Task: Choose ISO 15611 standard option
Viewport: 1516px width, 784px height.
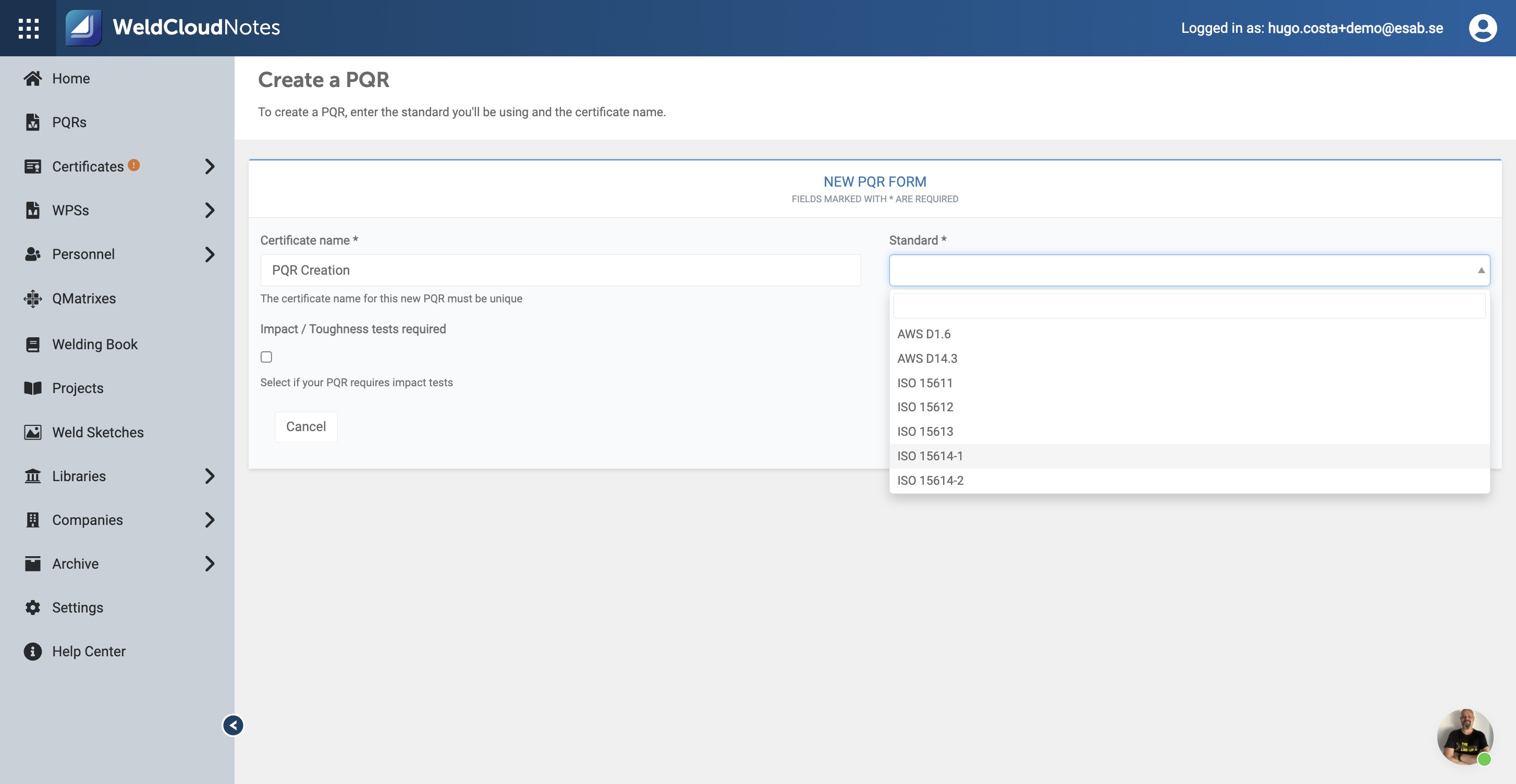Action: (1189, 383)
